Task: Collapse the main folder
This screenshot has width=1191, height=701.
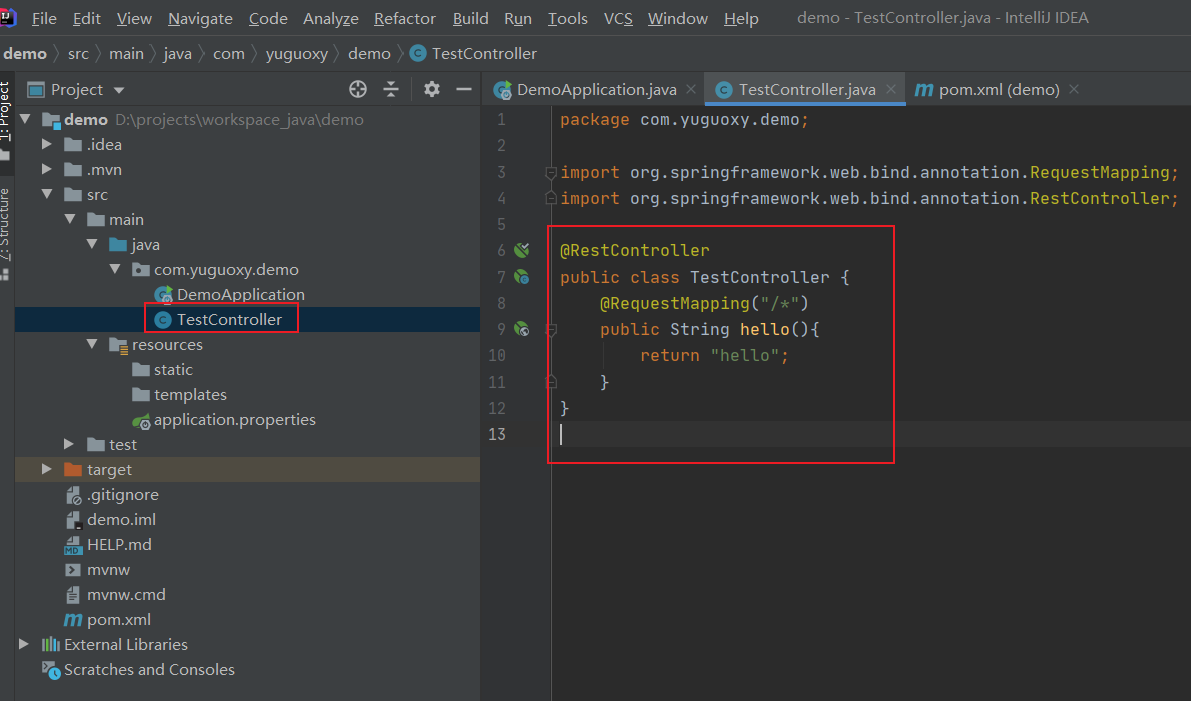Action: (70, 219)
